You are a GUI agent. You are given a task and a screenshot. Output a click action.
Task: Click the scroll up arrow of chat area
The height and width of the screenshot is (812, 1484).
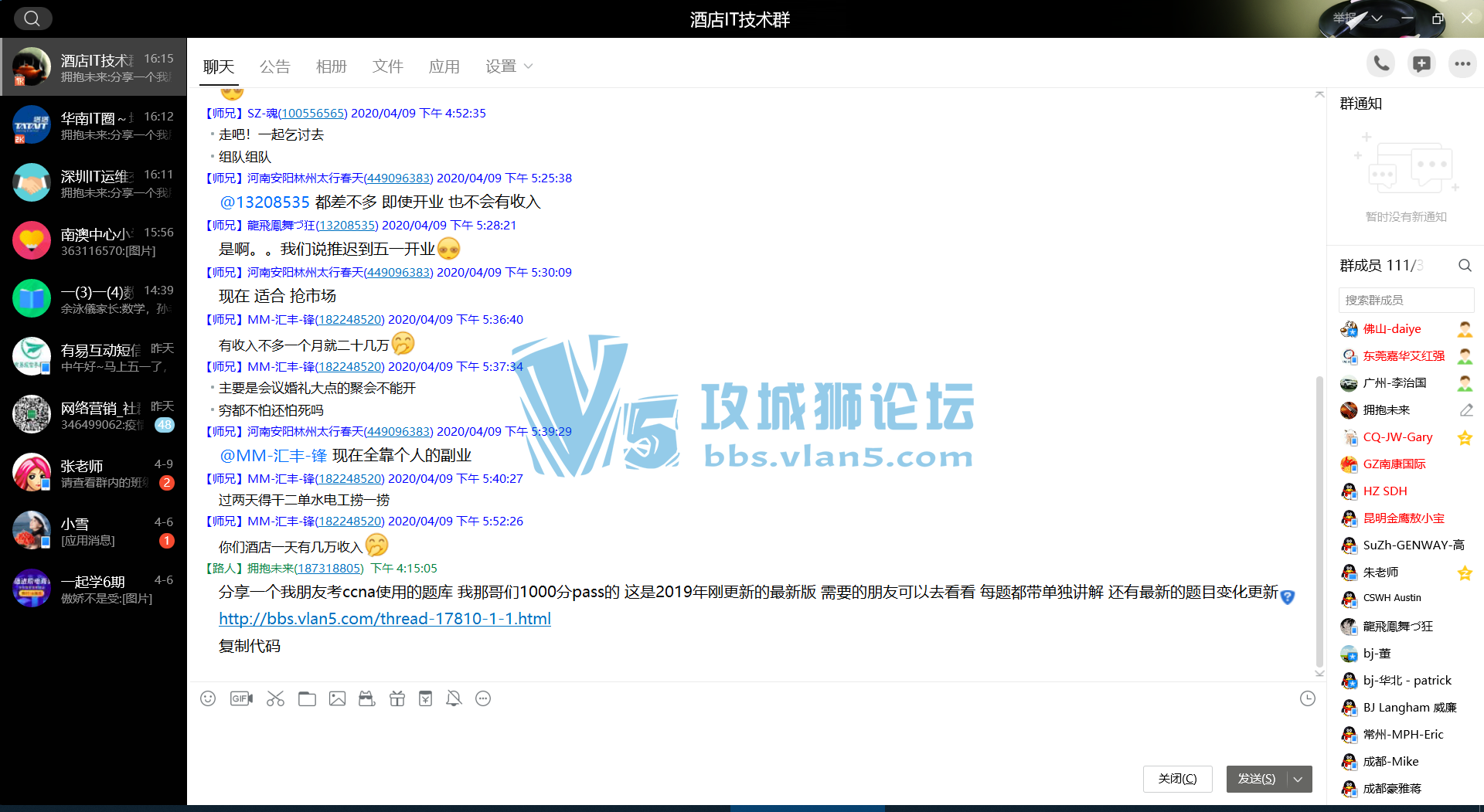[1319, 94]
